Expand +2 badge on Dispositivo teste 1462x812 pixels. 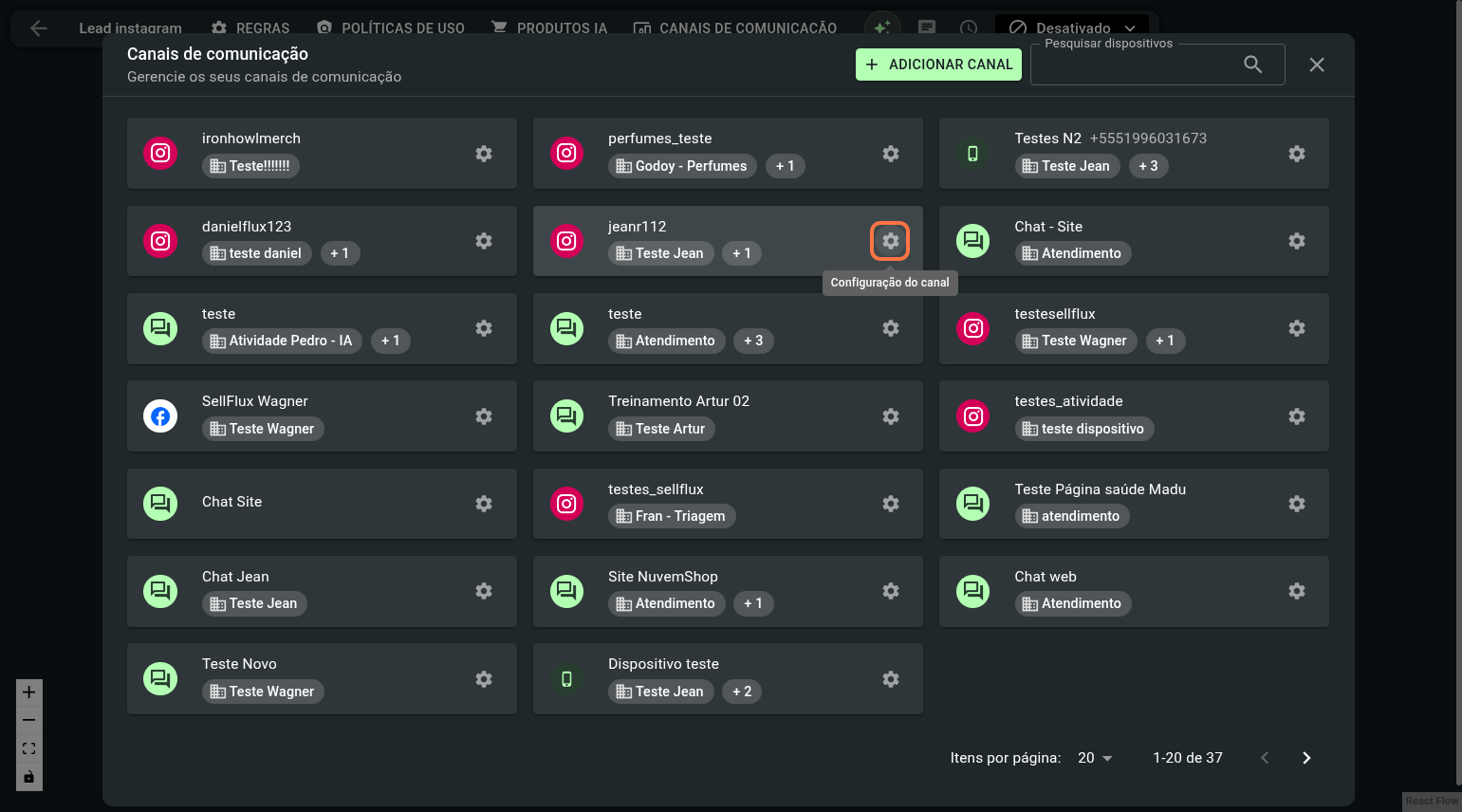coord(742,692)
